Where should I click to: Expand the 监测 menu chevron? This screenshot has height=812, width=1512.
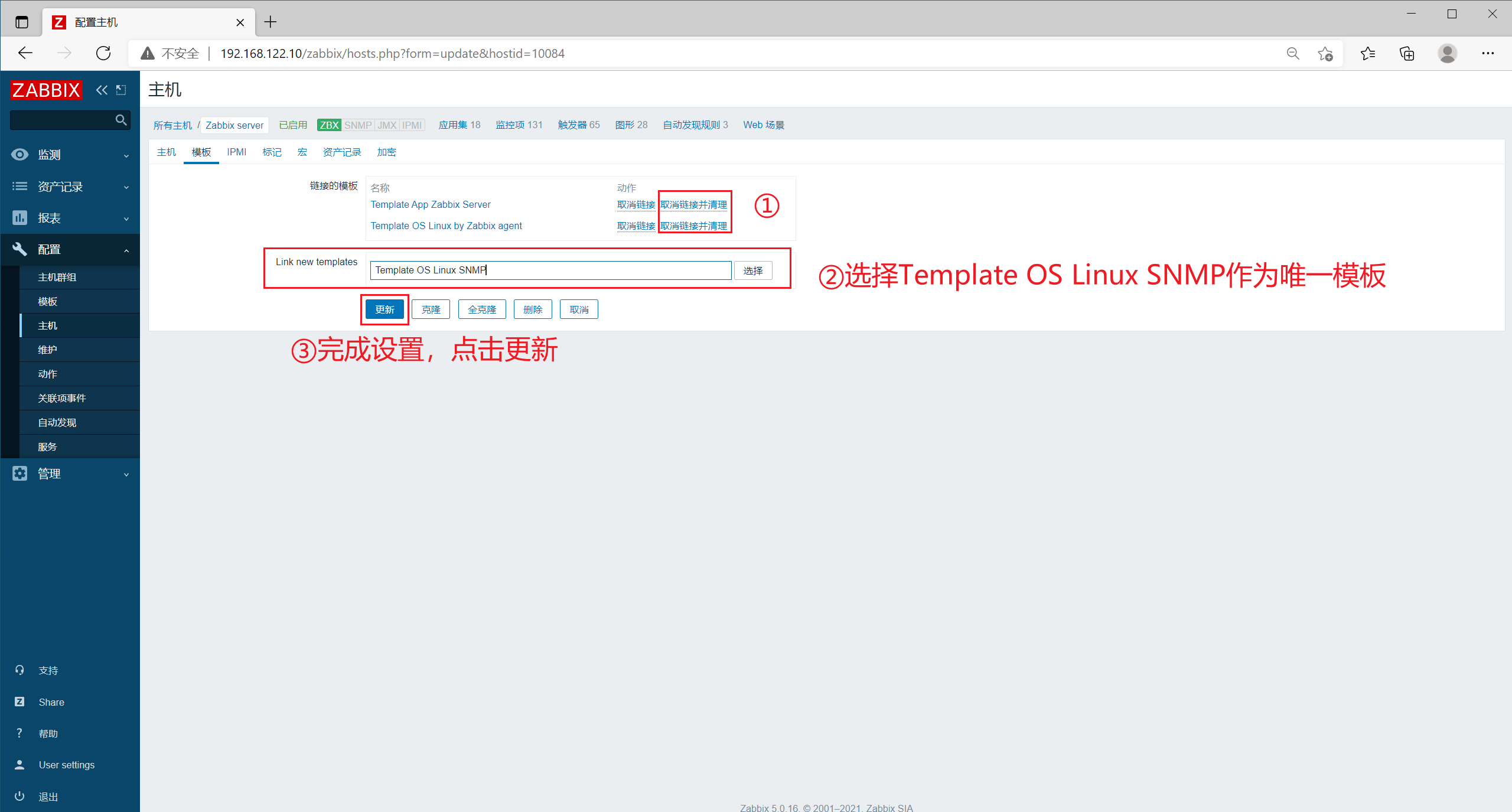(x=126, y=156)
